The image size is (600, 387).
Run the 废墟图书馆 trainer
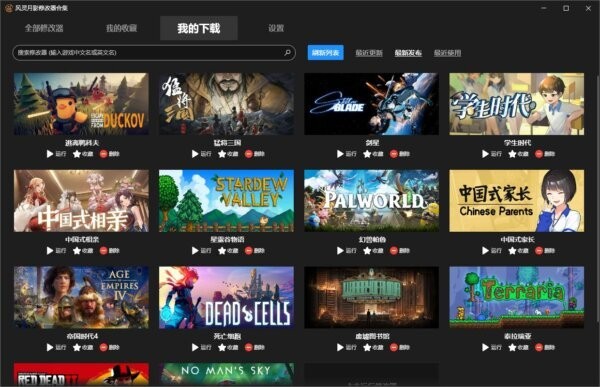tap(346, 348)
